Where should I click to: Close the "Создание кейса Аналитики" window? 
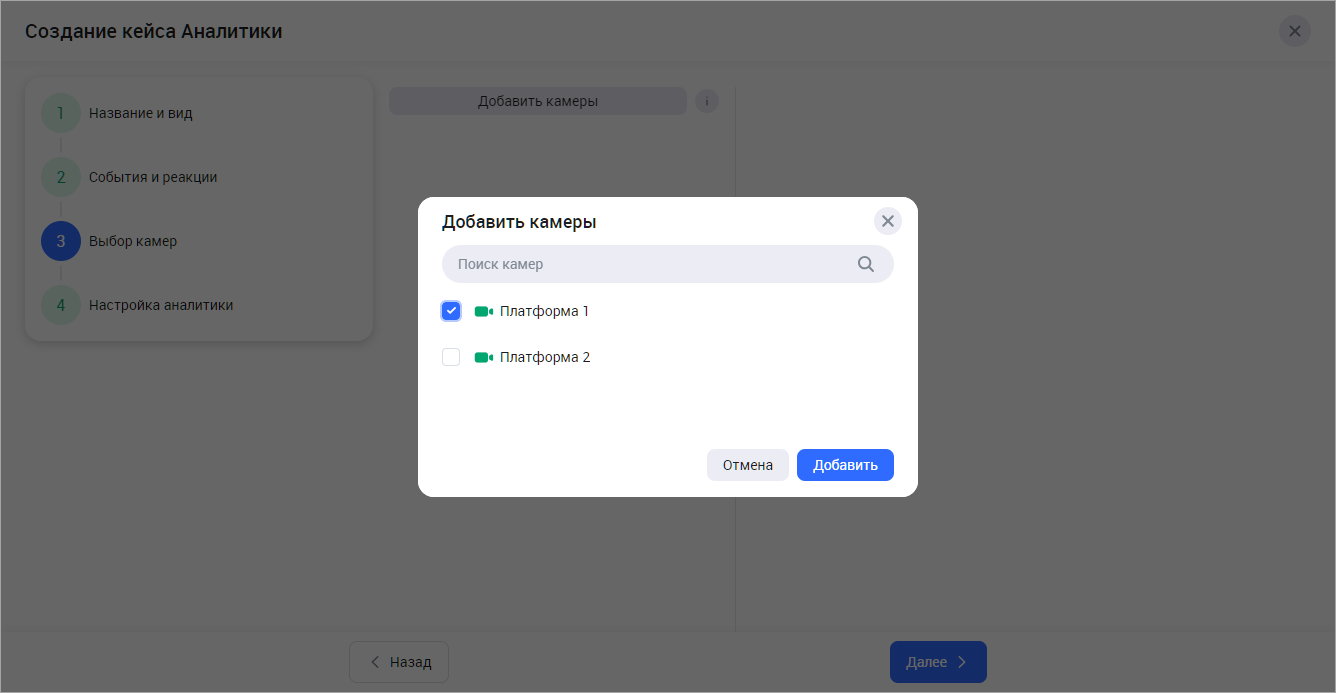click(1294, 31)
